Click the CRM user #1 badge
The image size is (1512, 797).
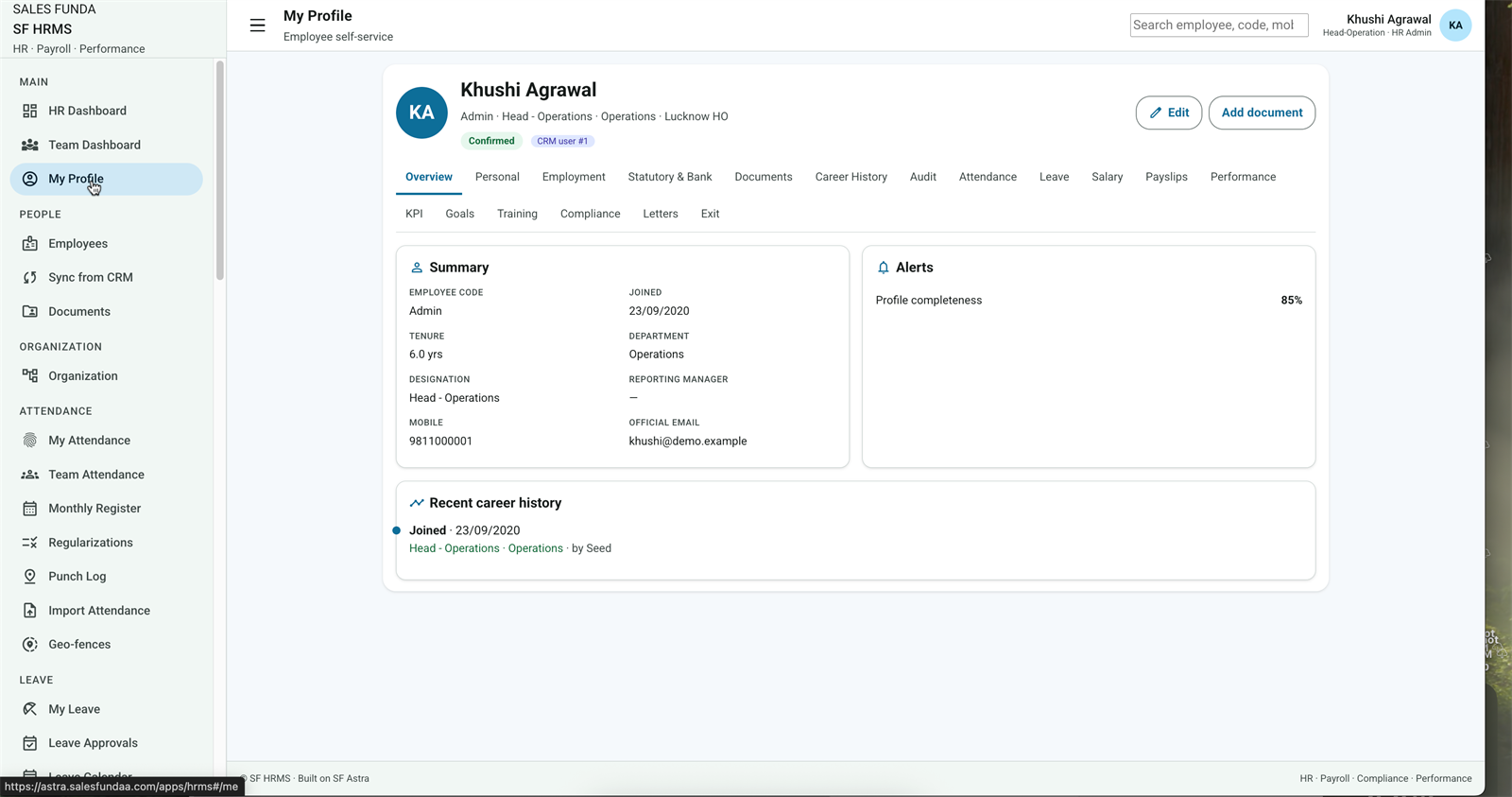coord(562,141)
